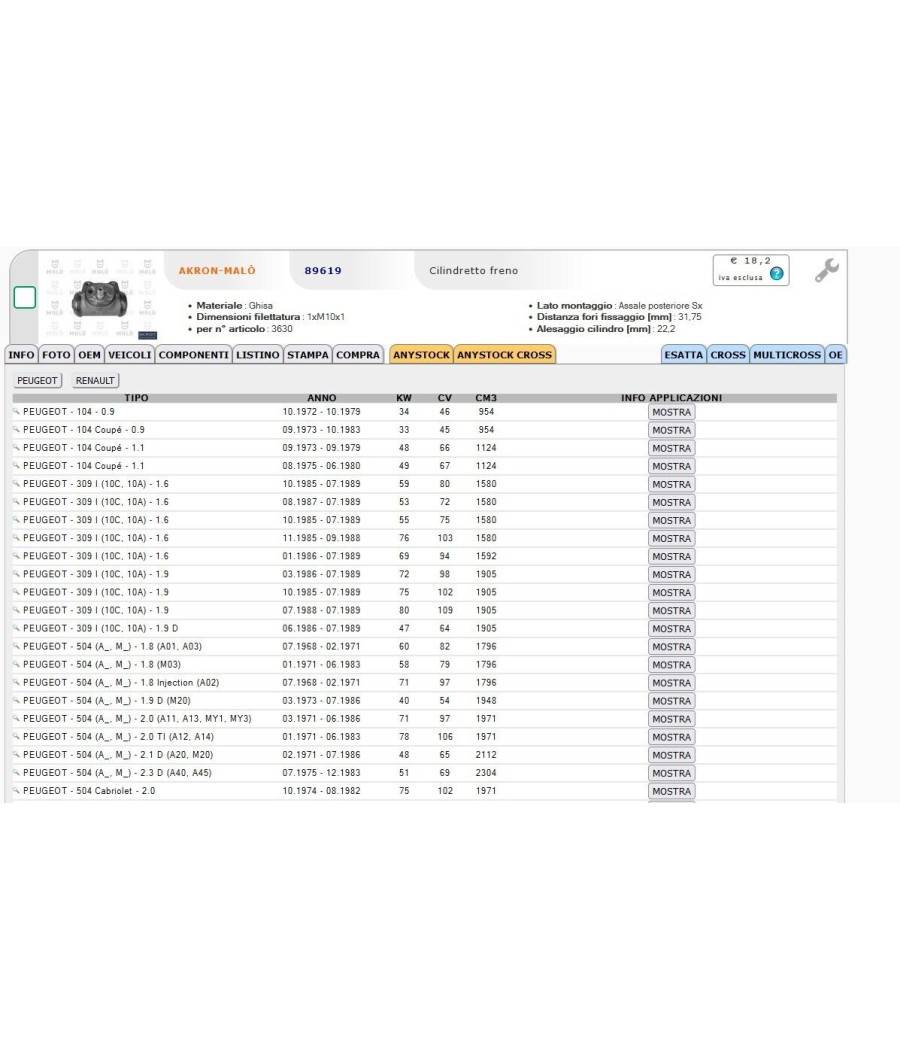Click the date range 07.1975 - 12.1983

click(321, 773)
